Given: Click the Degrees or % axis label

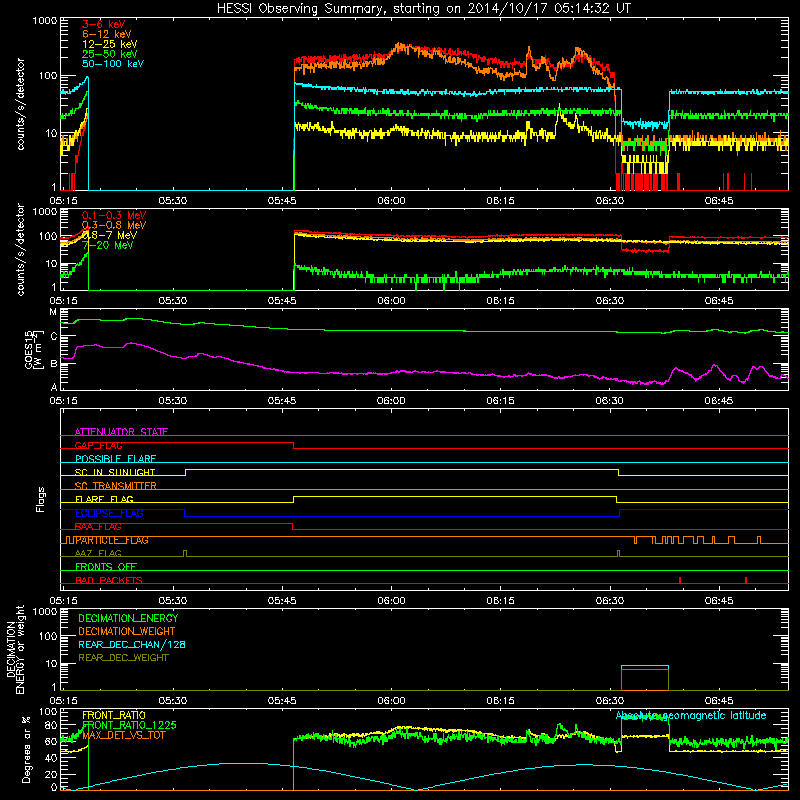Looking at the screenshot, I should coord(26,750).
